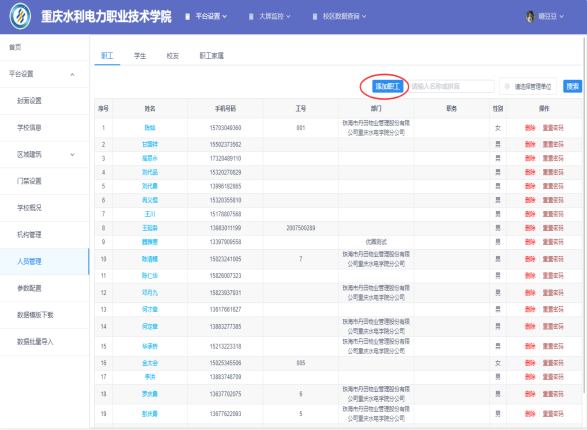Click the small icon before 大屏监控 menu

[251, 16]
